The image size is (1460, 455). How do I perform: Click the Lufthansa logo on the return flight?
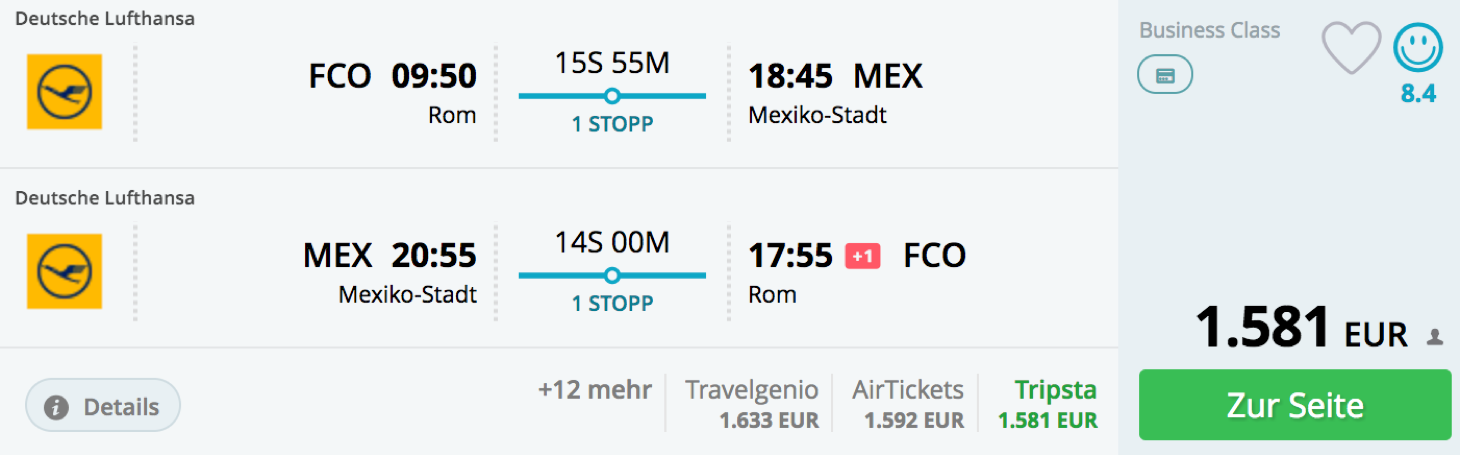[x=64, y=271]
